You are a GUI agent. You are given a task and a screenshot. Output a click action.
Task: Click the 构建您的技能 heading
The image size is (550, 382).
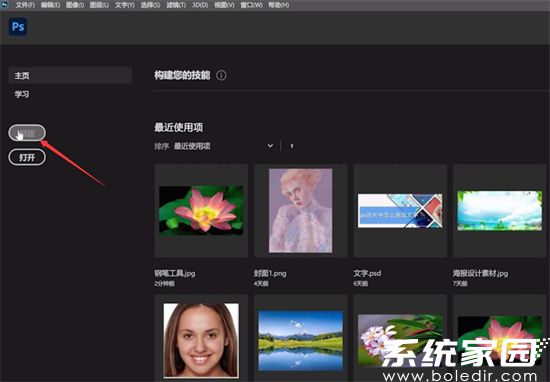point(182,75)
